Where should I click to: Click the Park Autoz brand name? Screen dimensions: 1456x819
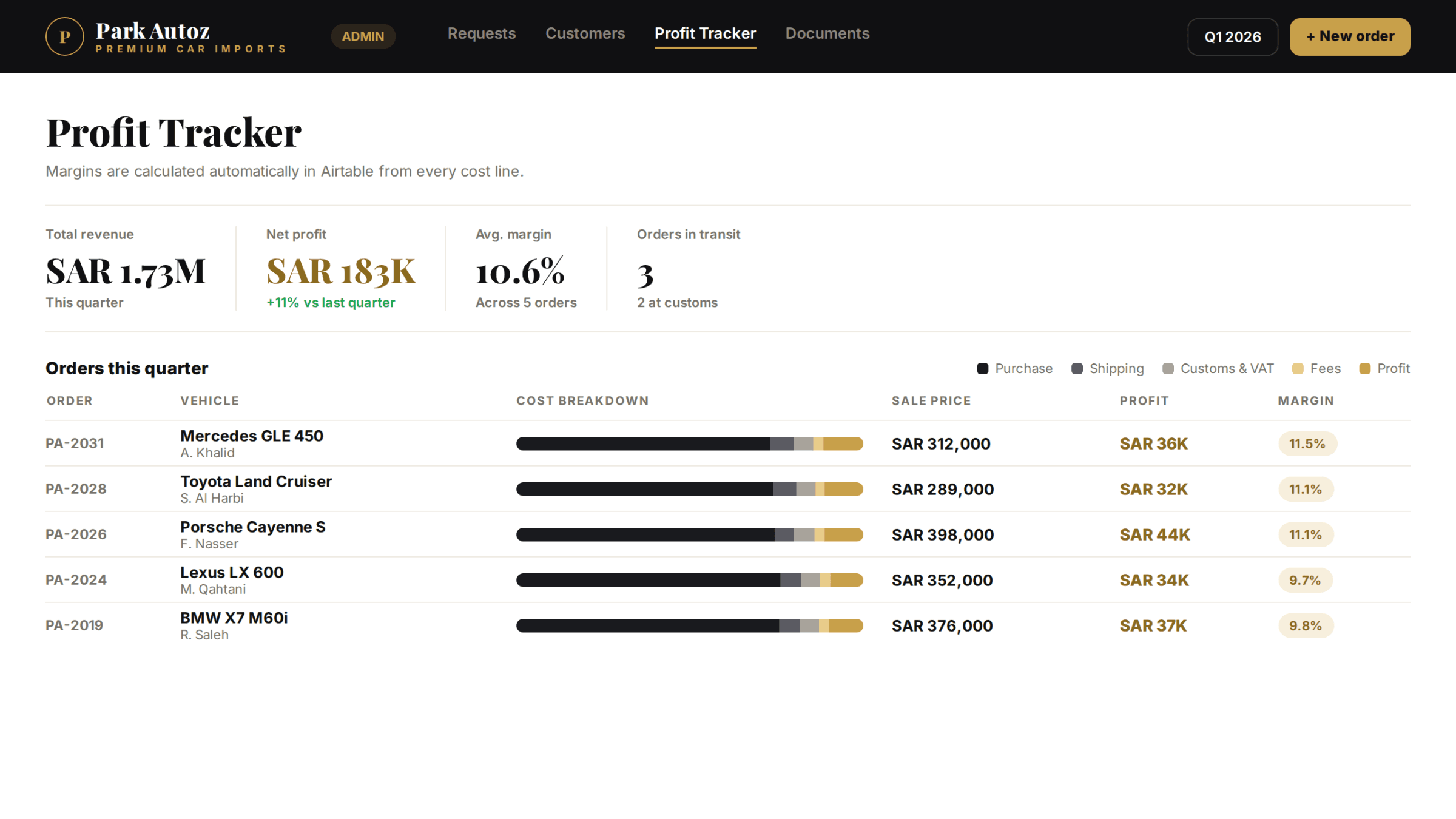coord(153,30)
